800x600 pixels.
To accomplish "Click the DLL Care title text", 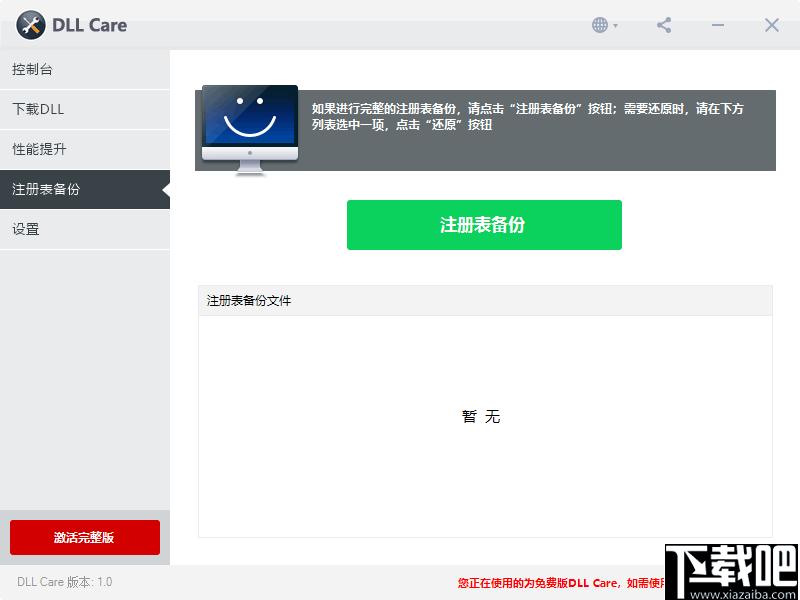I will pyautogui.click(x=90, y=25).
